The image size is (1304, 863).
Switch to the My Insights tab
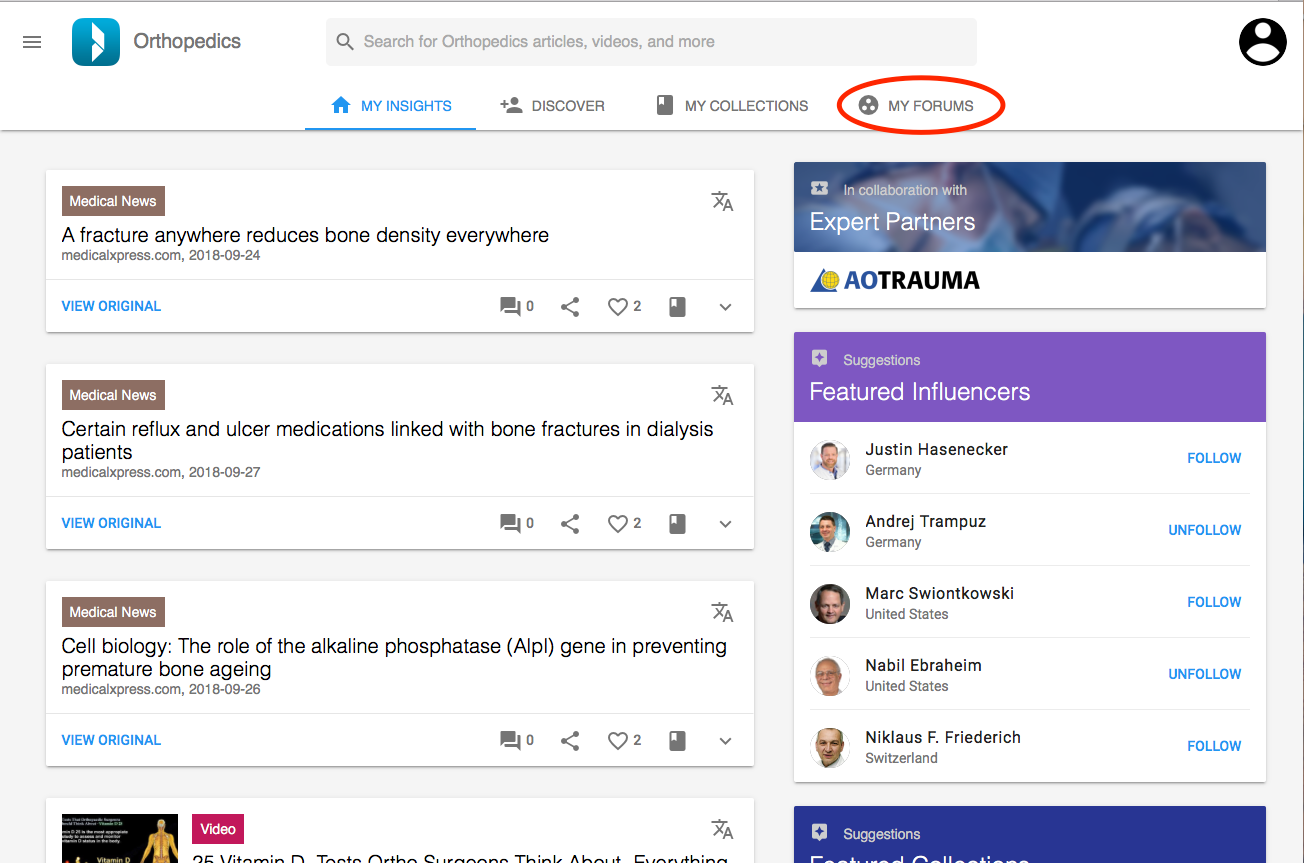pos(391,106)
